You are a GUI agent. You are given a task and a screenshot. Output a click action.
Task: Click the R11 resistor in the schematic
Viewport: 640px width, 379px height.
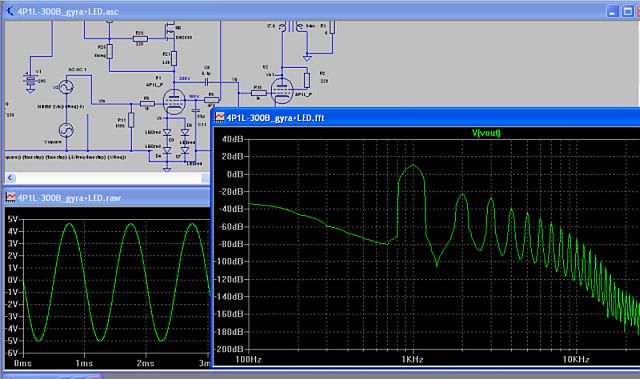point(131,120)
